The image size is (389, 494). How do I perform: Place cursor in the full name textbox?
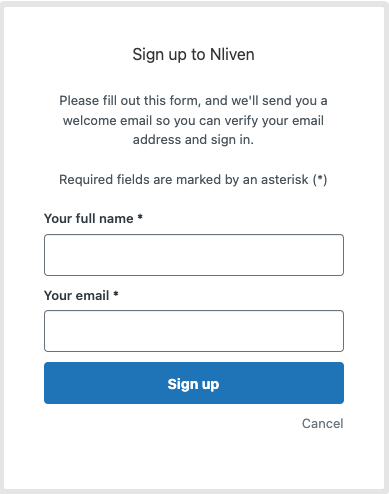tap(194, 255)
